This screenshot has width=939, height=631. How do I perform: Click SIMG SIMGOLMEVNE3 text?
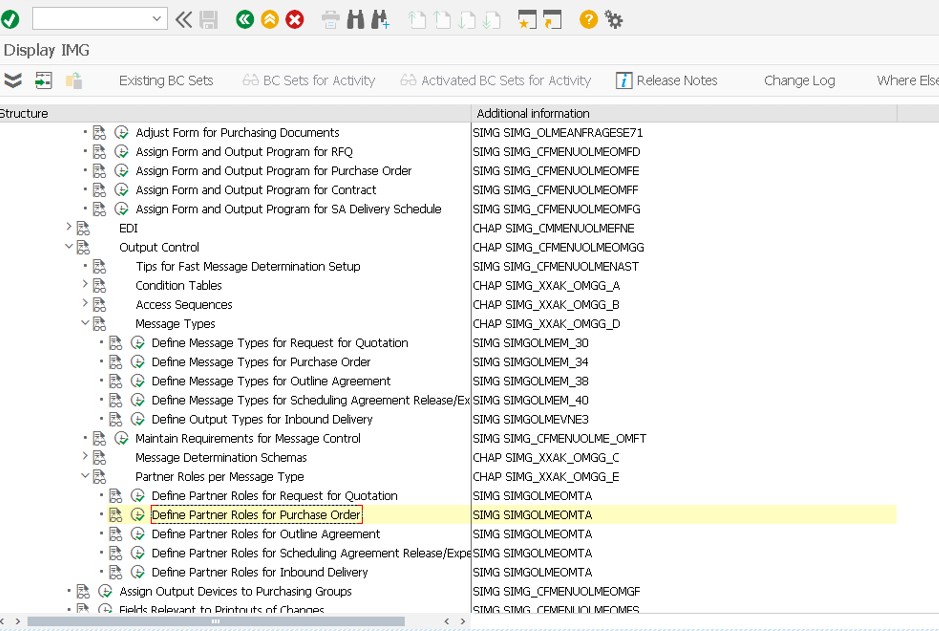[x=531, y=419]
